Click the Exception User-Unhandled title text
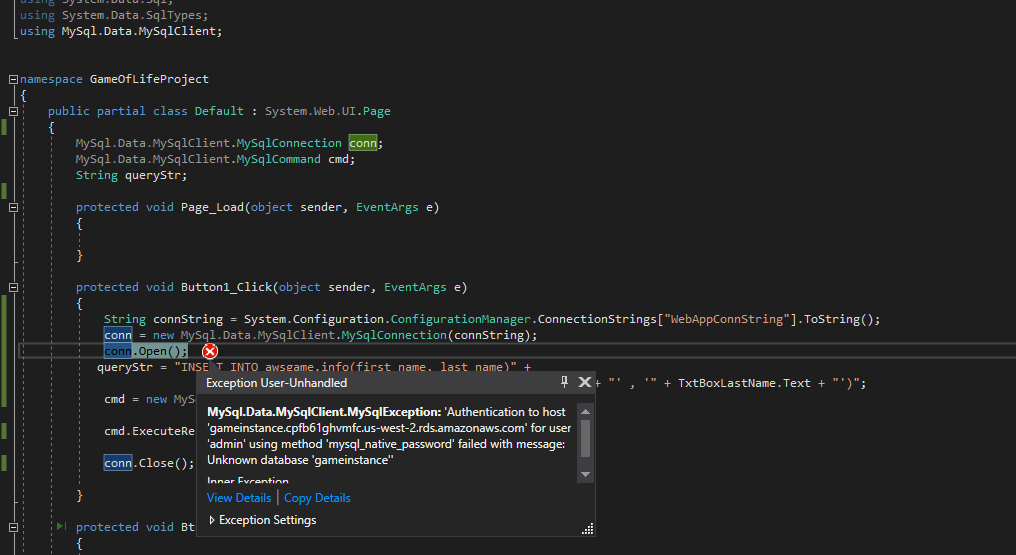Viewport: 1016px width, 555px height. click(277, 383)
